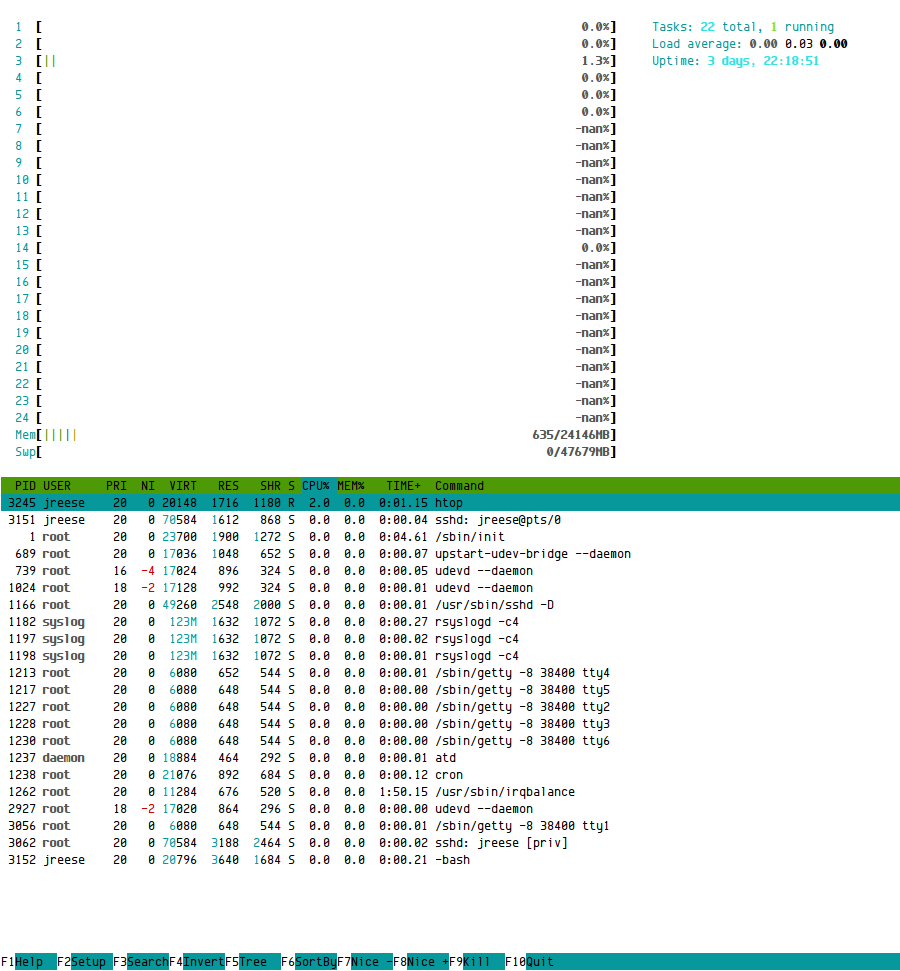This screenshot has width=900, height=971.
Task: Click the F10 Quit button
Action: (x=530, y=962)
